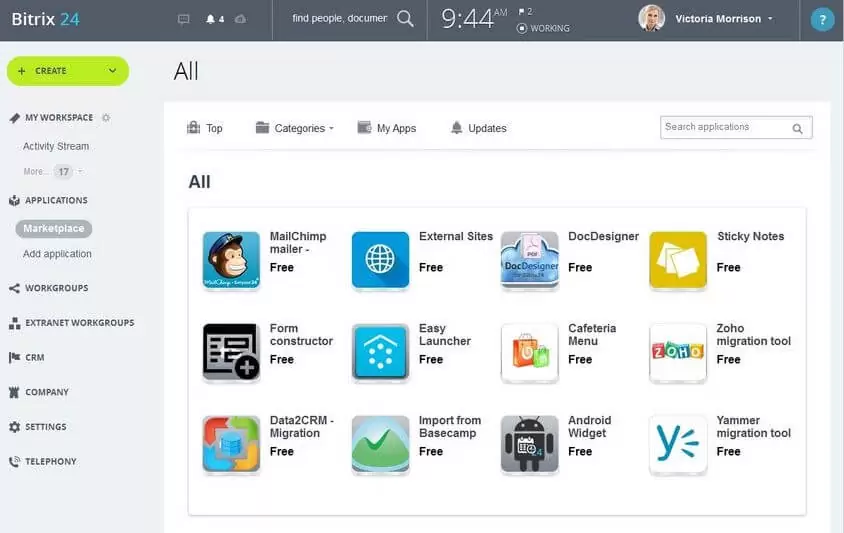Open notifications bell with 4 alerts
Viewport: 844px width, 533px height.
pyautogui.click(x=215, y=19)
